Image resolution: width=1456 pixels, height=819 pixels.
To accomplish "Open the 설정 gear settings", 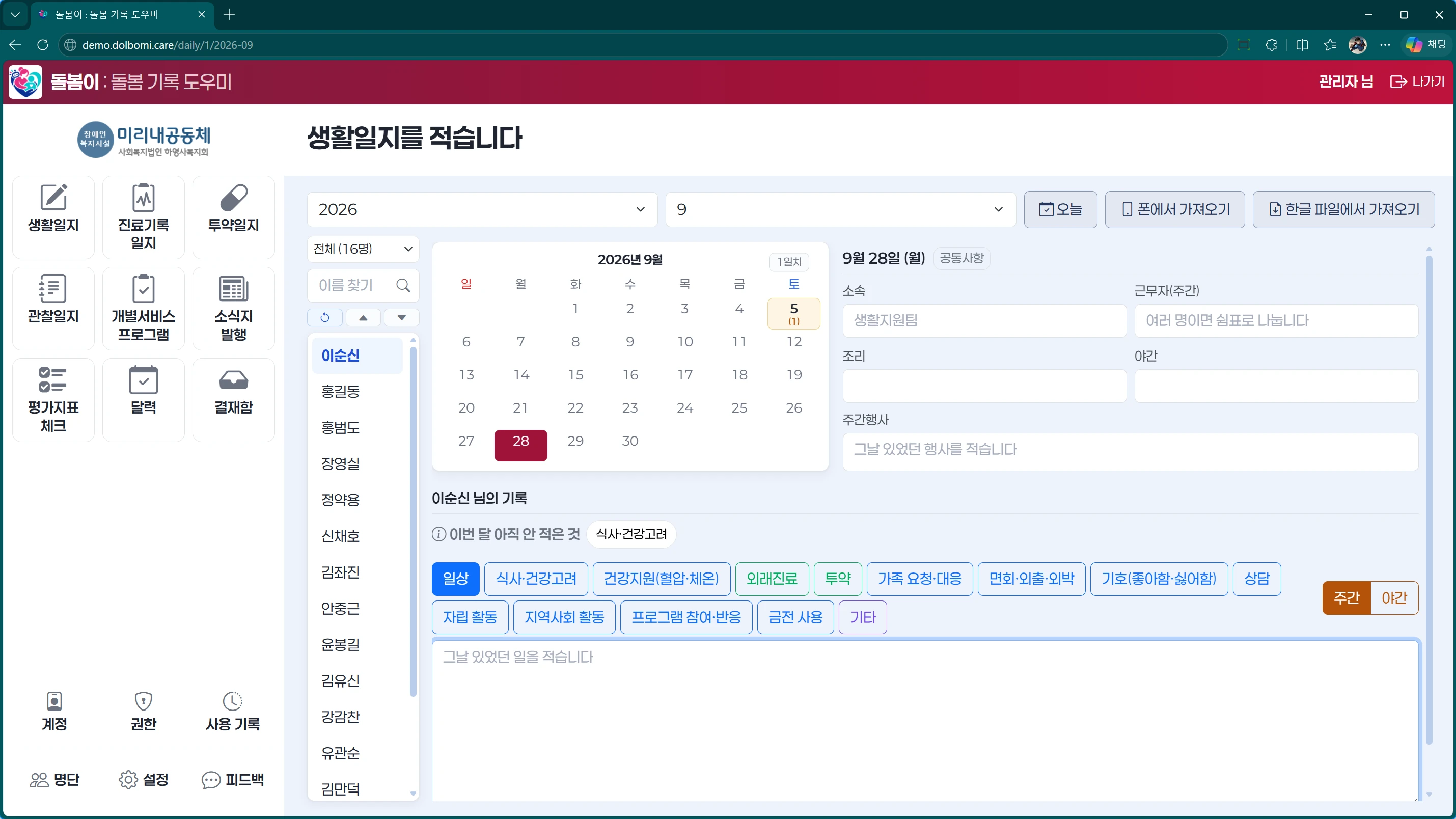I will point(144,780).
